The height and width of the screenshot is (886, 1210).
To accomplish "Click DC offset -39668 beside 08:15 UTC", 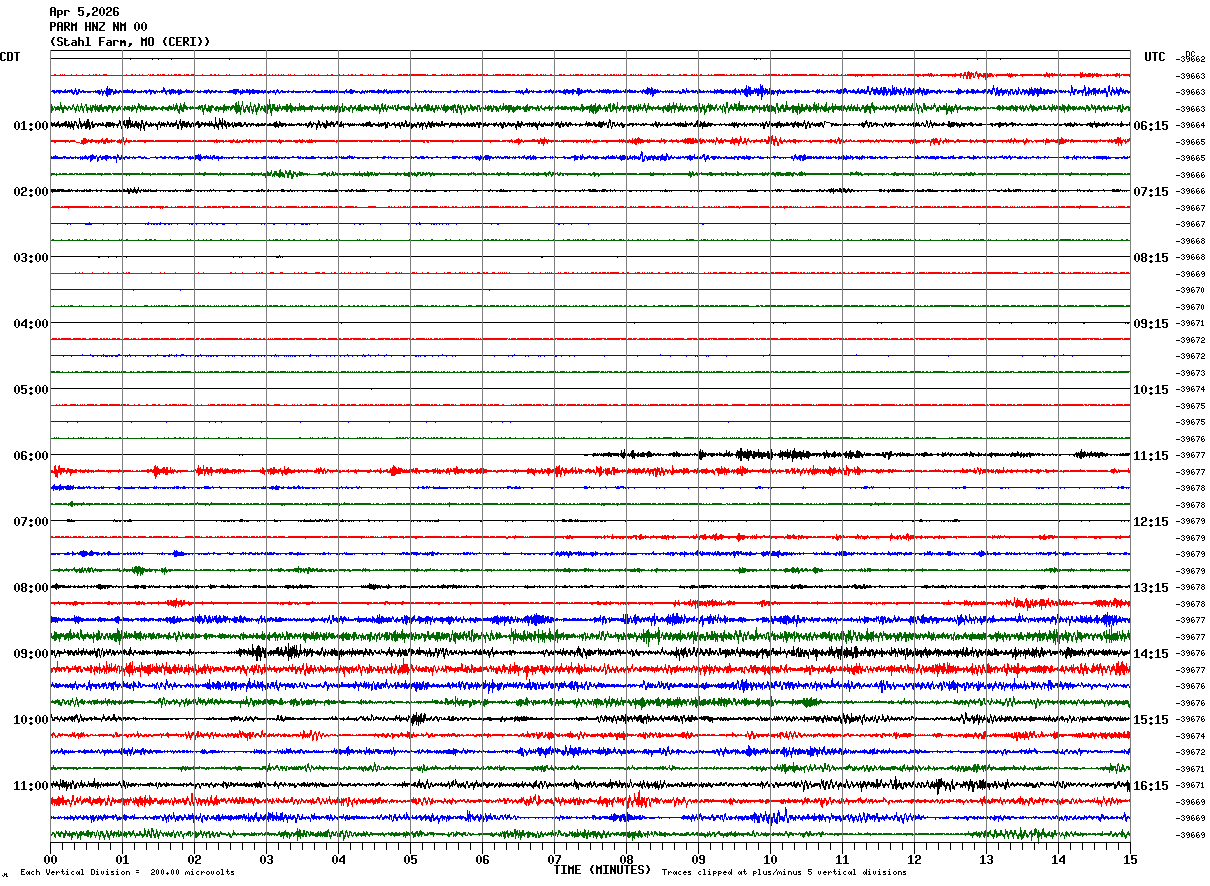I will click(x=1191, y=257).
